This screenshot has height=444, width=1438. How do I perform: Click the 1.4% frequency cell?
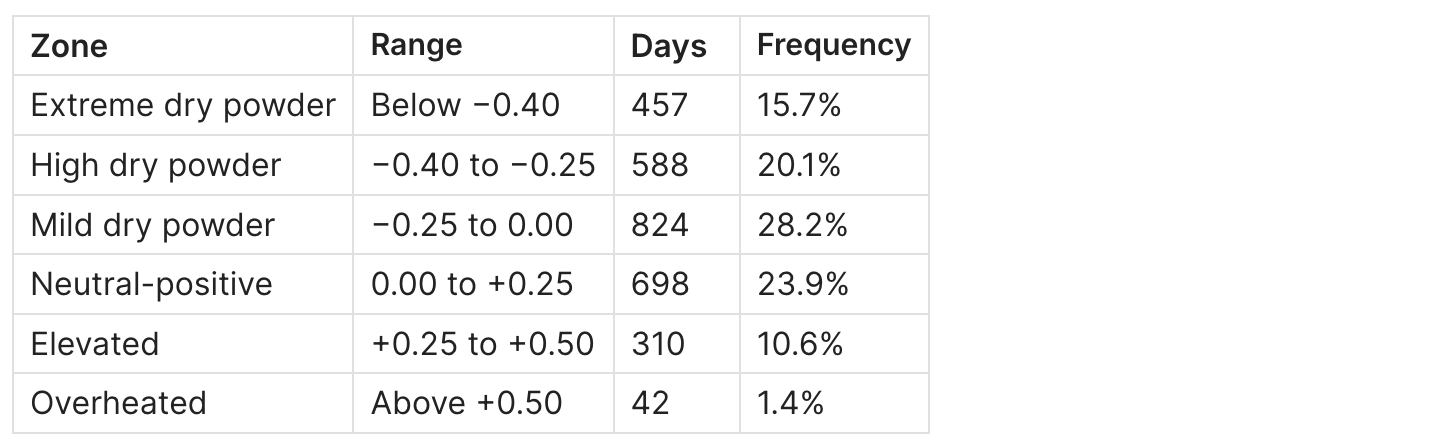click(790, 403)
